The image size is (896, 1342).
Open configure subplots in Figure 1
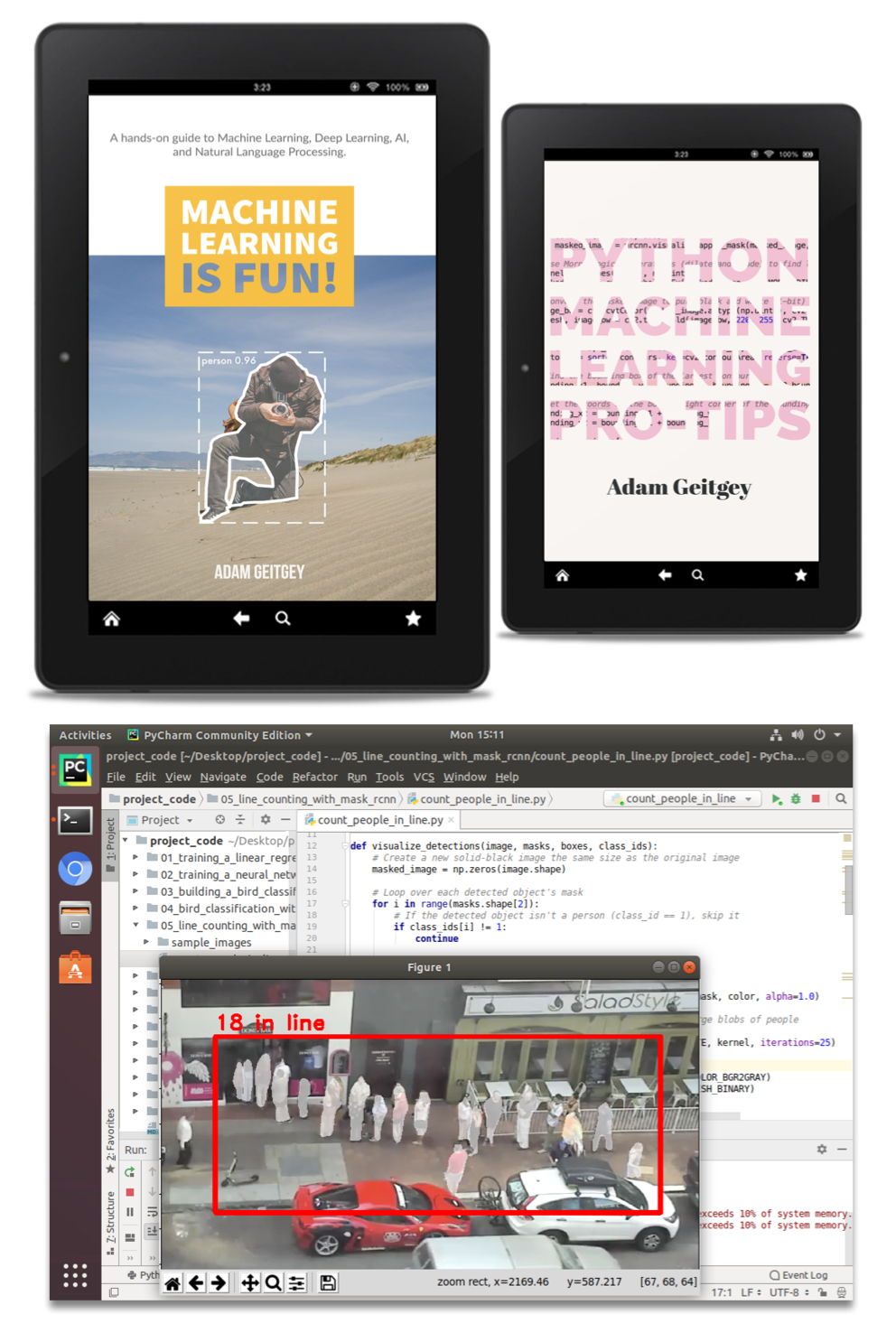coord(296,1282)
